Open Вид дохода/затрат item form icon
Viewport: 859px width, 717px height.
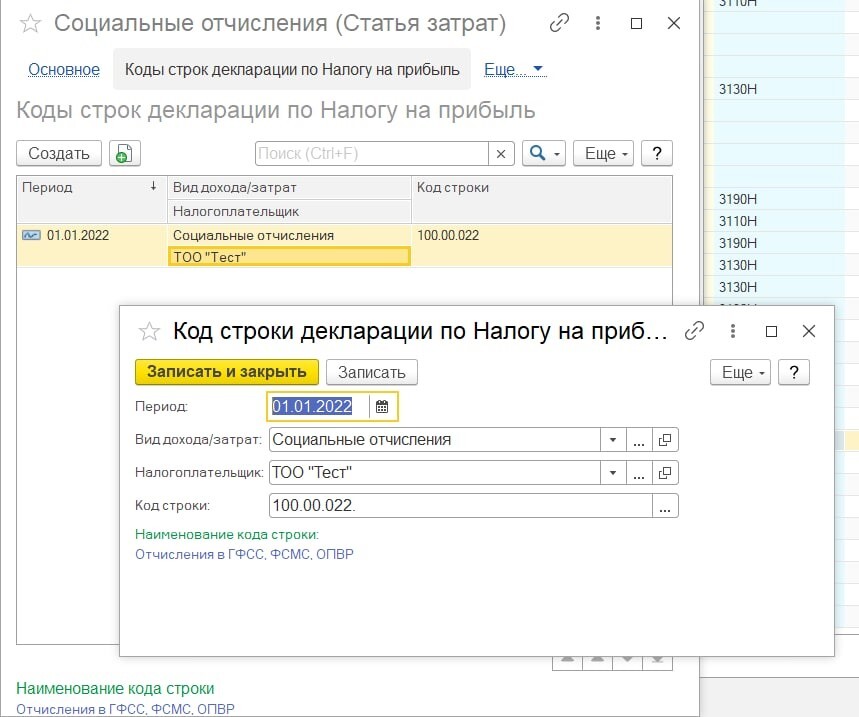point(666,439)
